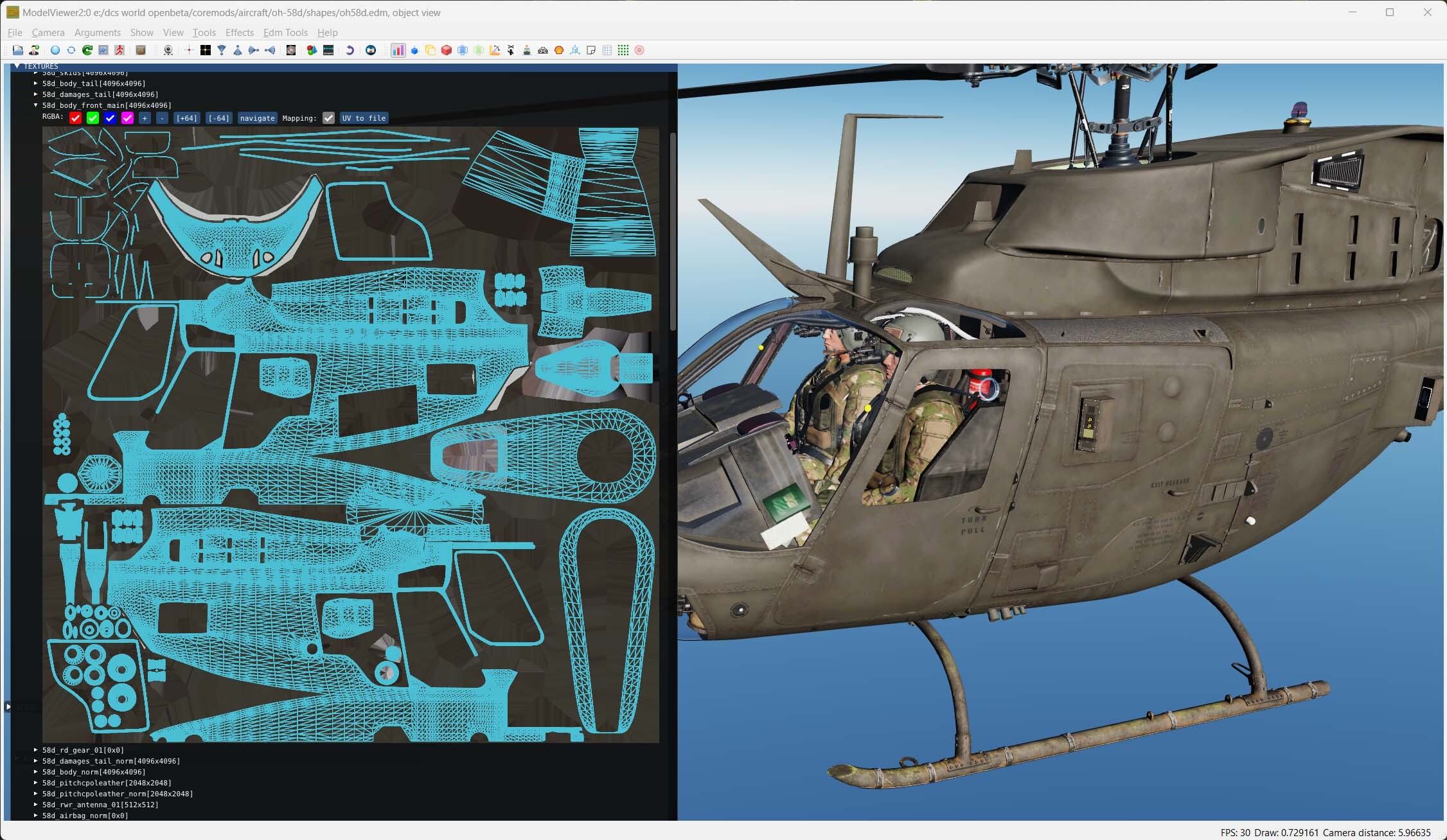Click the webcam camera toolbar icon
Viewport: 1447px width, 840px height.
point(168,50)
